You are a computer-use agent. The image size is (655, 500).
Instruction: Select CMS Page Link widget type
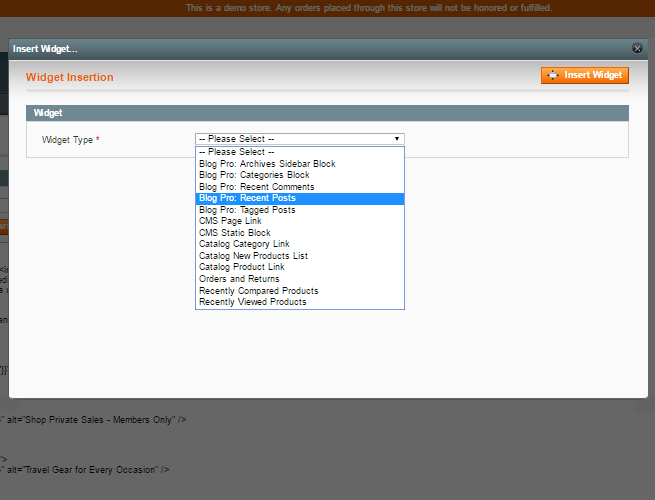click(230, 221)
